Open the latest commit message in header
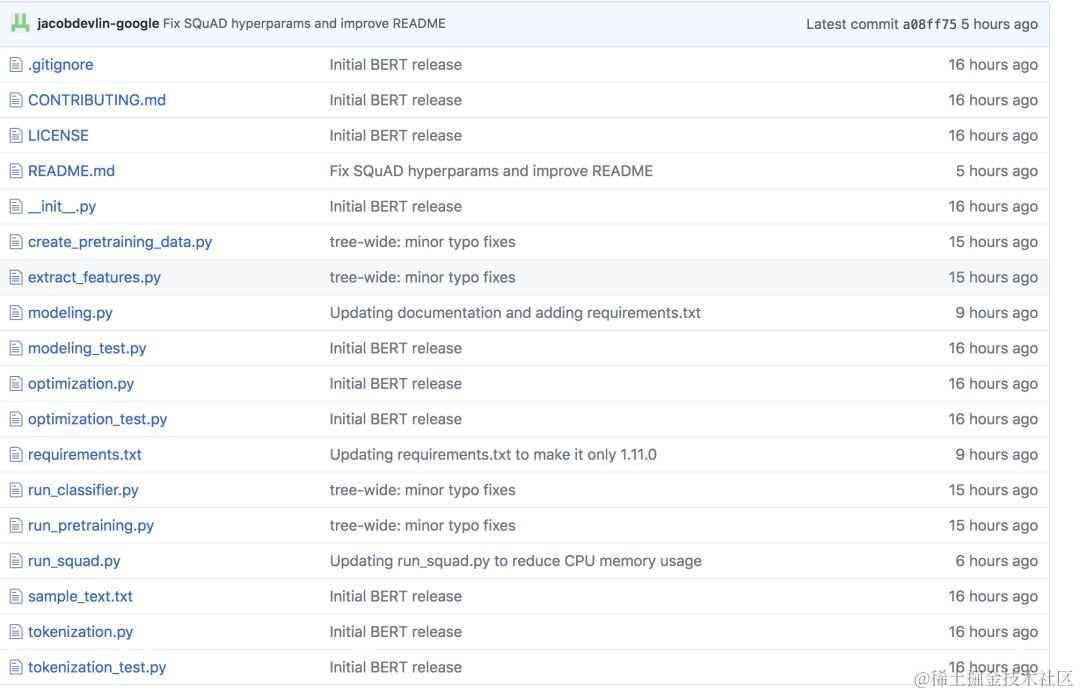Viewport: 1080px width, 695px height. click(x=304, y=23)
